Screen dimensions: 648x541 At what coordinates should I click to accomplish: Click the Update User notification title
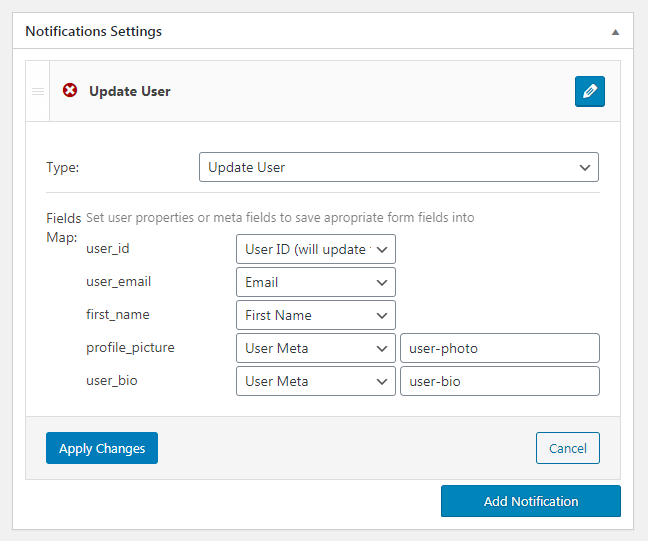pos(130,91)
